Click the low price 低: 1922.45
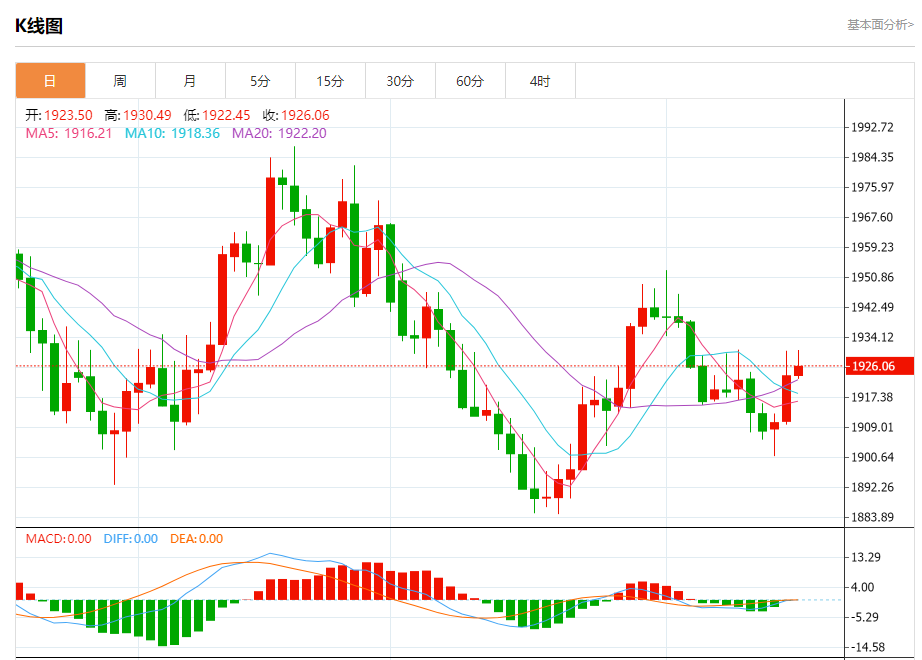 (217, 115)
